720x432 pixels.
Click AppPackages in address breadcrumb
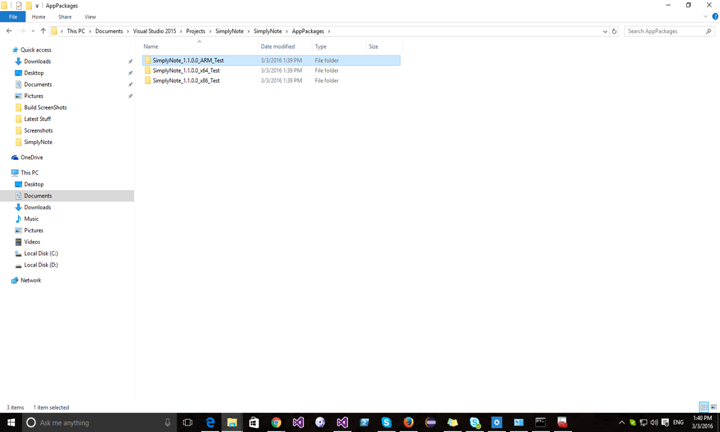[308, 31]
